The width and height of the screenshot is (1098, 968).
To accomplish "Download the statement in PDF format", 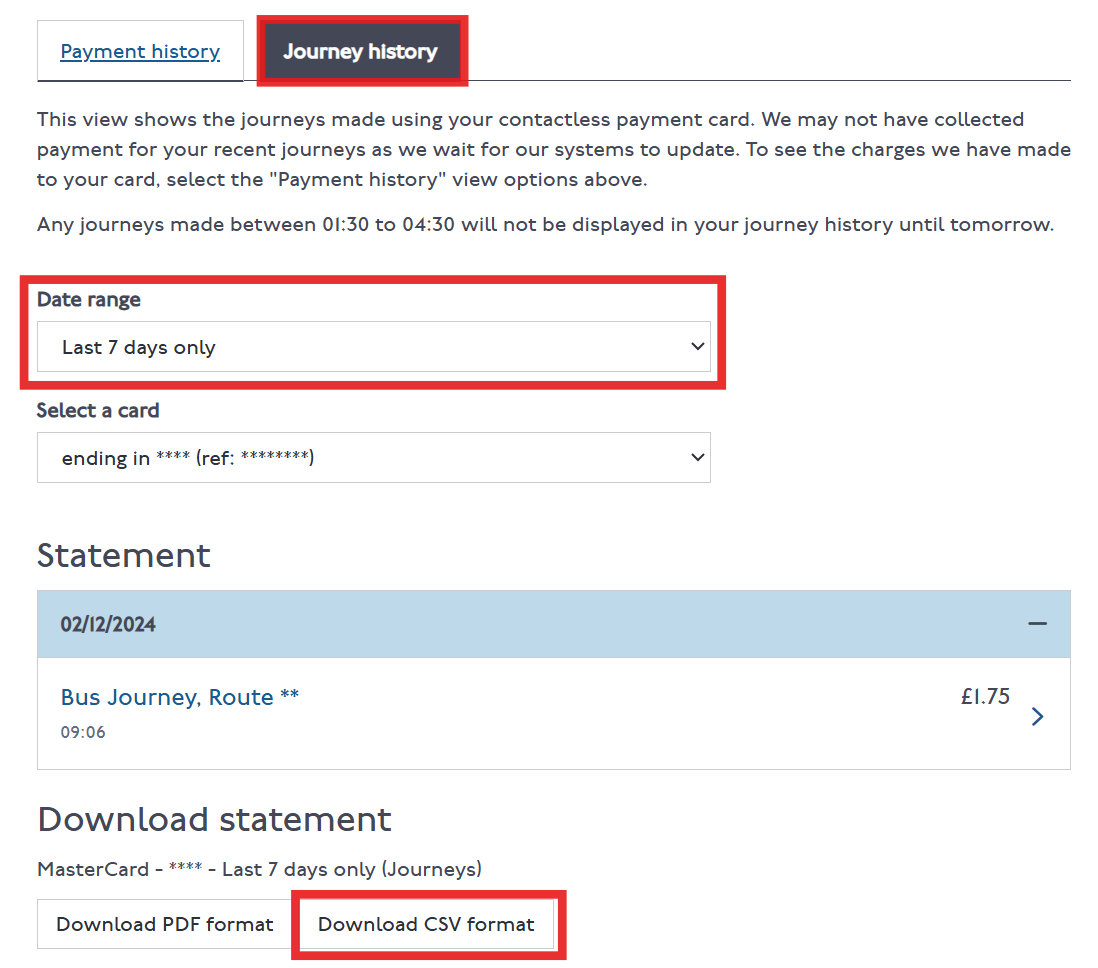I will pyautogui.click(x=163, y=924).
